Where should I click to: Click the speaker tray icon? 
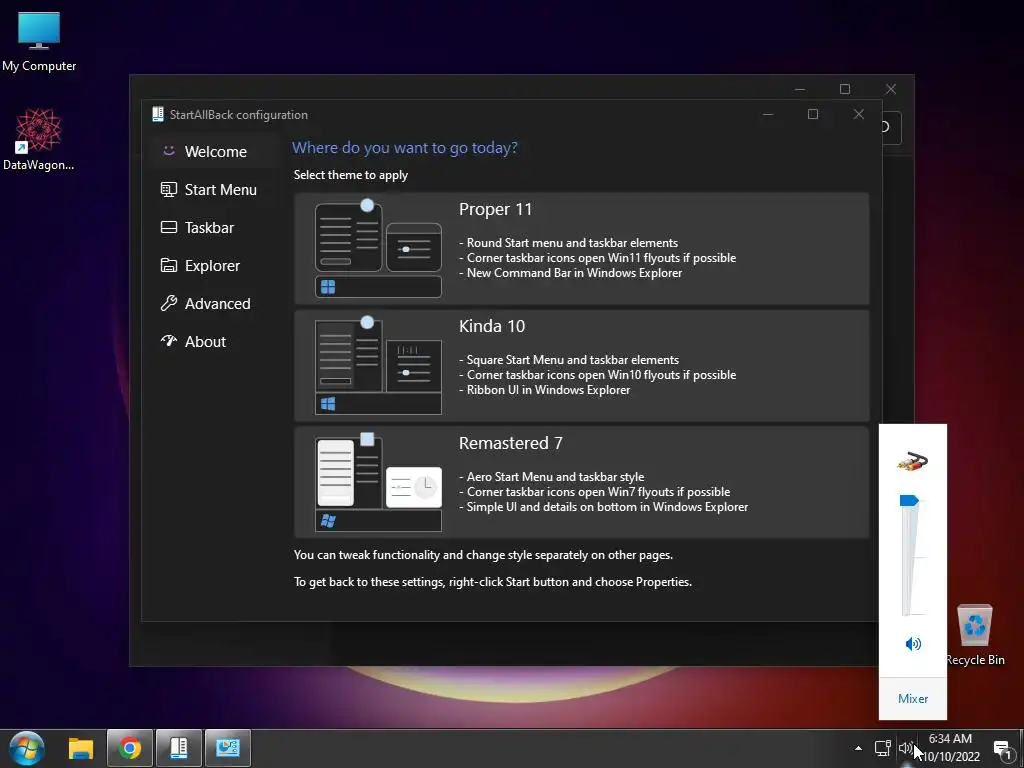[x=905, y=748]
